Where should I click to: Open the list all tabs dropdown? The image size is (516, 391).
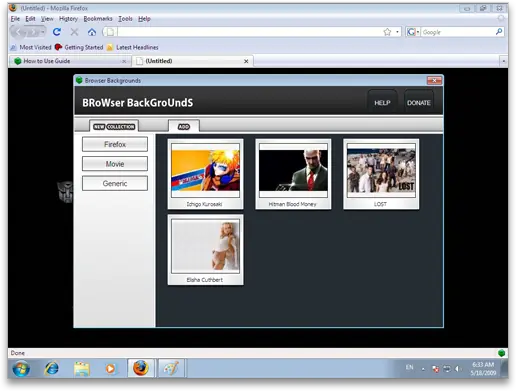point(504,61)
